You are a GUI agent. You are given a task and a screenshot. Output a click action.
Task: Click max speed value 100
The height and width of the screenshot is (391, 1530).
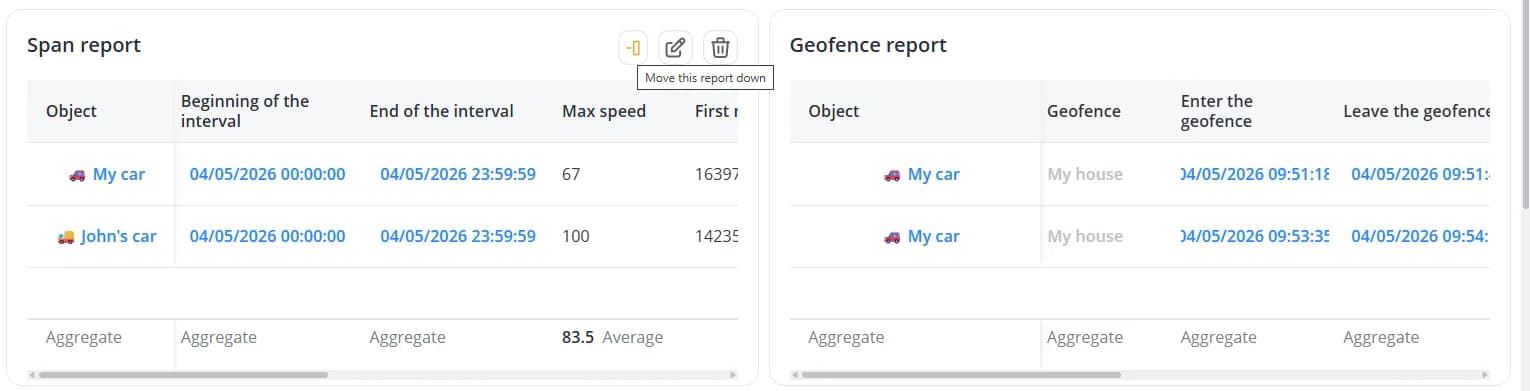pyautogui.click(x=576, y=237)
